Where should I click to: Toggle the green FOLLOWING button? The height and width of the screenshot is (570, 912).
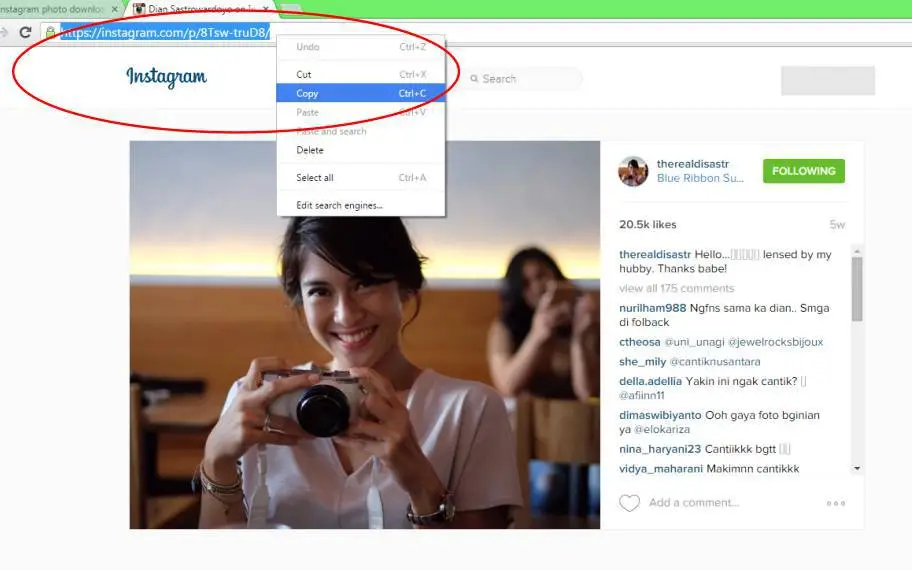(803, 171)
